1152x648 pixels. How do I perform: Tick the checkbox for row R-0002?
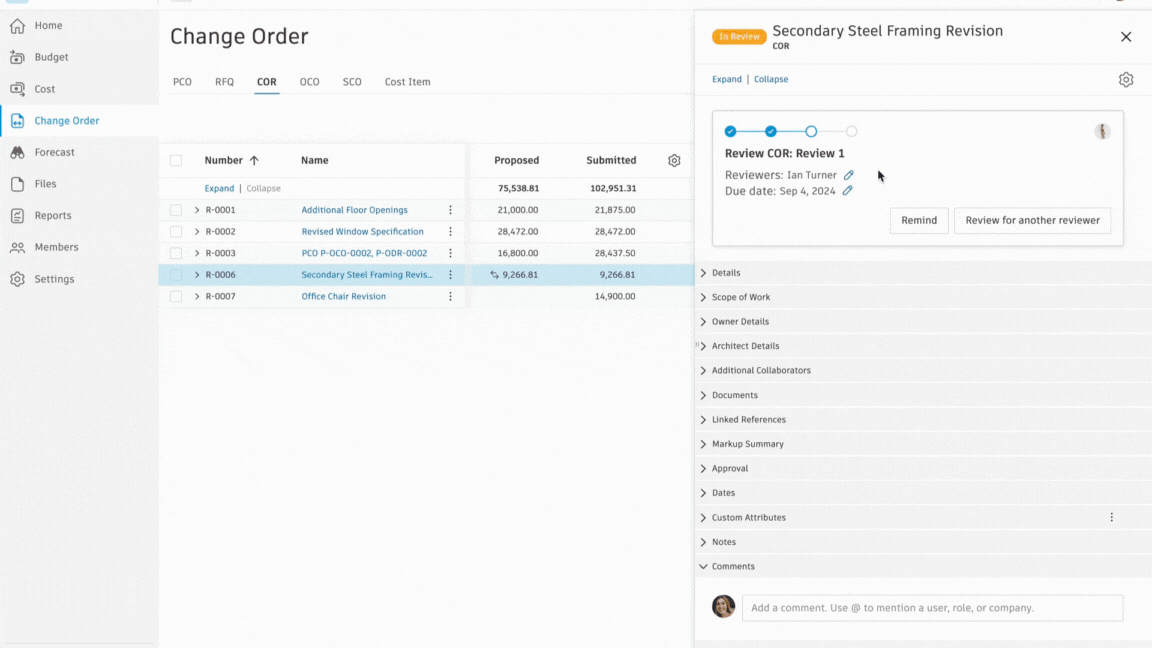(175, 231)
